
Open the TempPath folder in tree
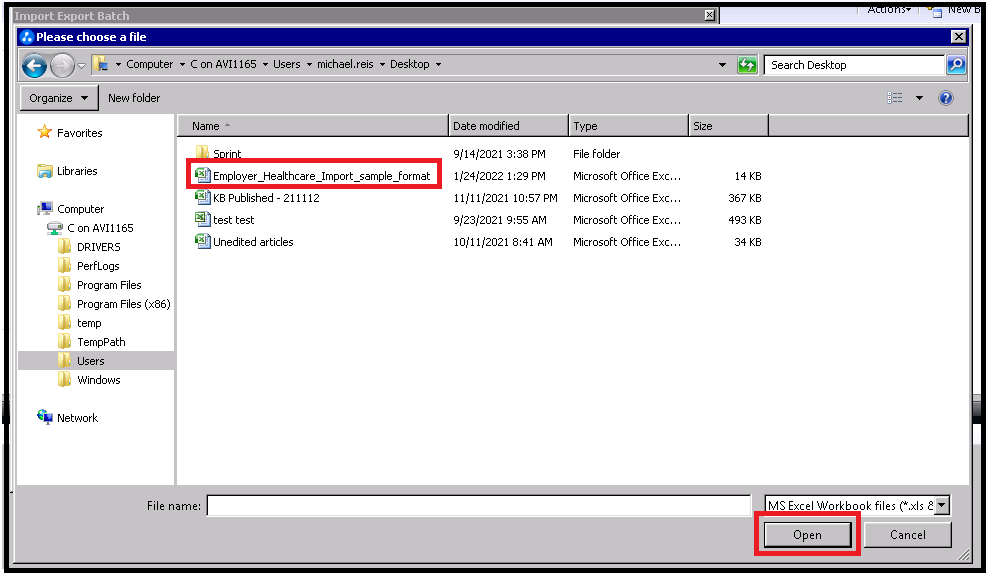[101, 342]
